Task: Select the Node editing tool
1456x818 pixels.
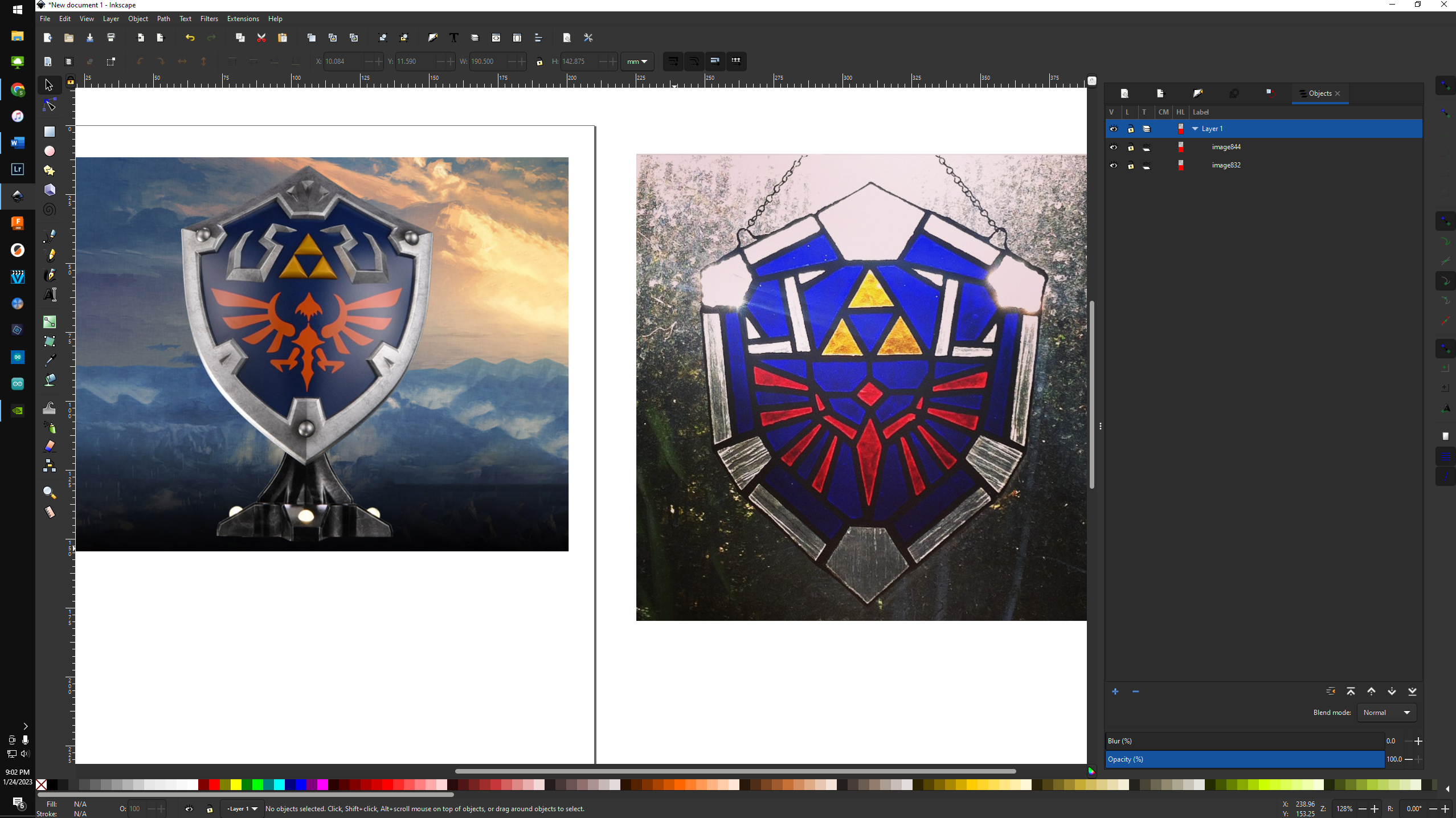Action: click(50, 105)
